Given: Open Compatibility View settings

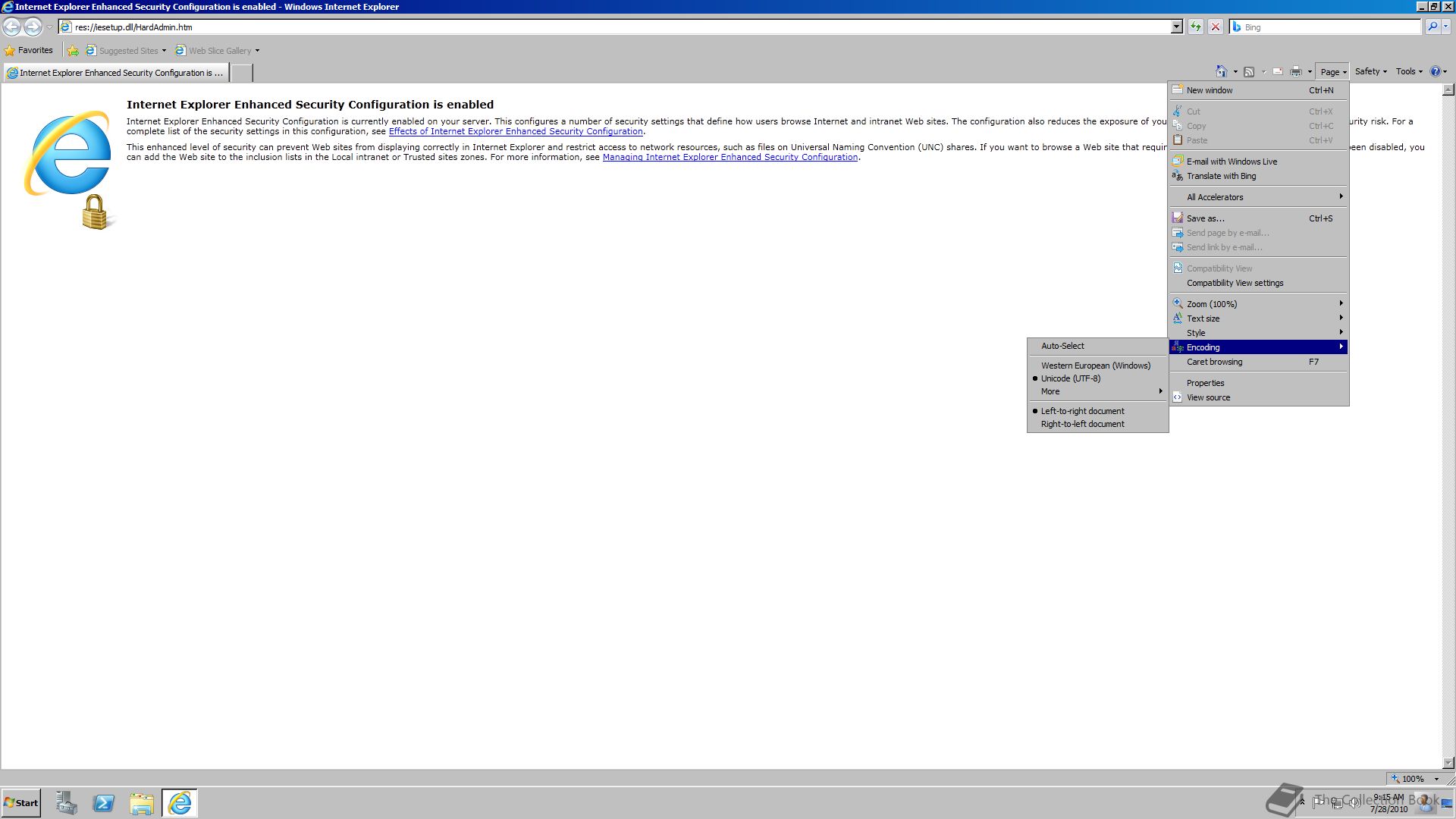Looking at the screenshot, I should pos(1259,283).
